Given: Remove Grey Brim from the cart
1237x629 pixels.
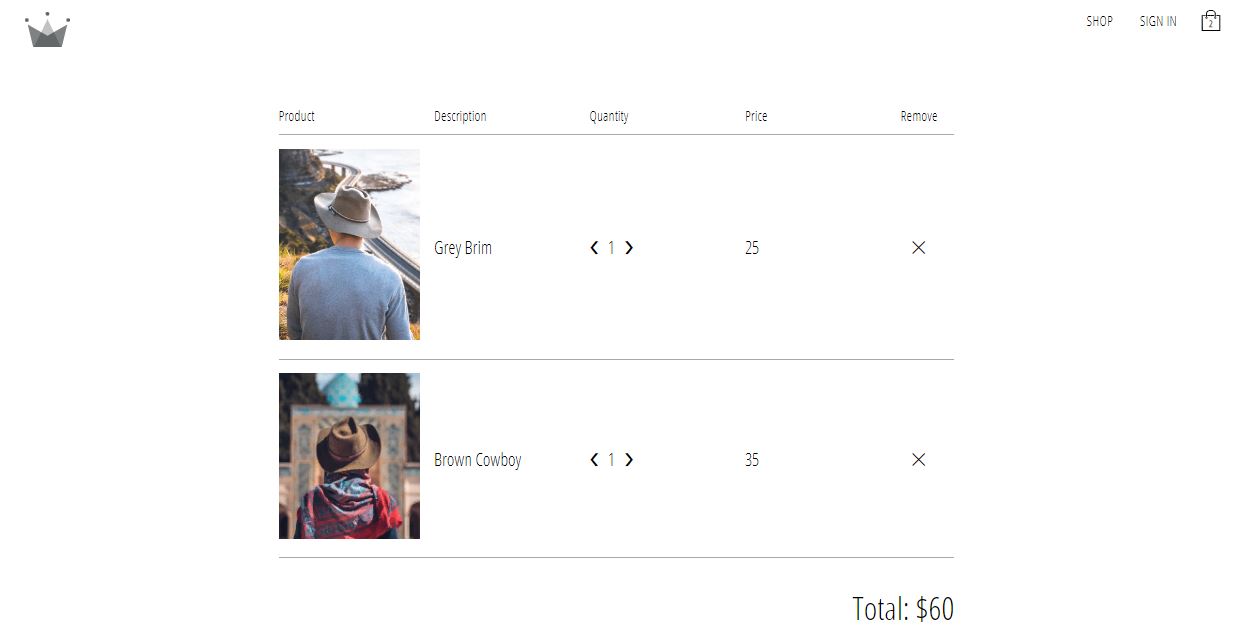Looking at the screenshot, I should click(x=918, y=248).
